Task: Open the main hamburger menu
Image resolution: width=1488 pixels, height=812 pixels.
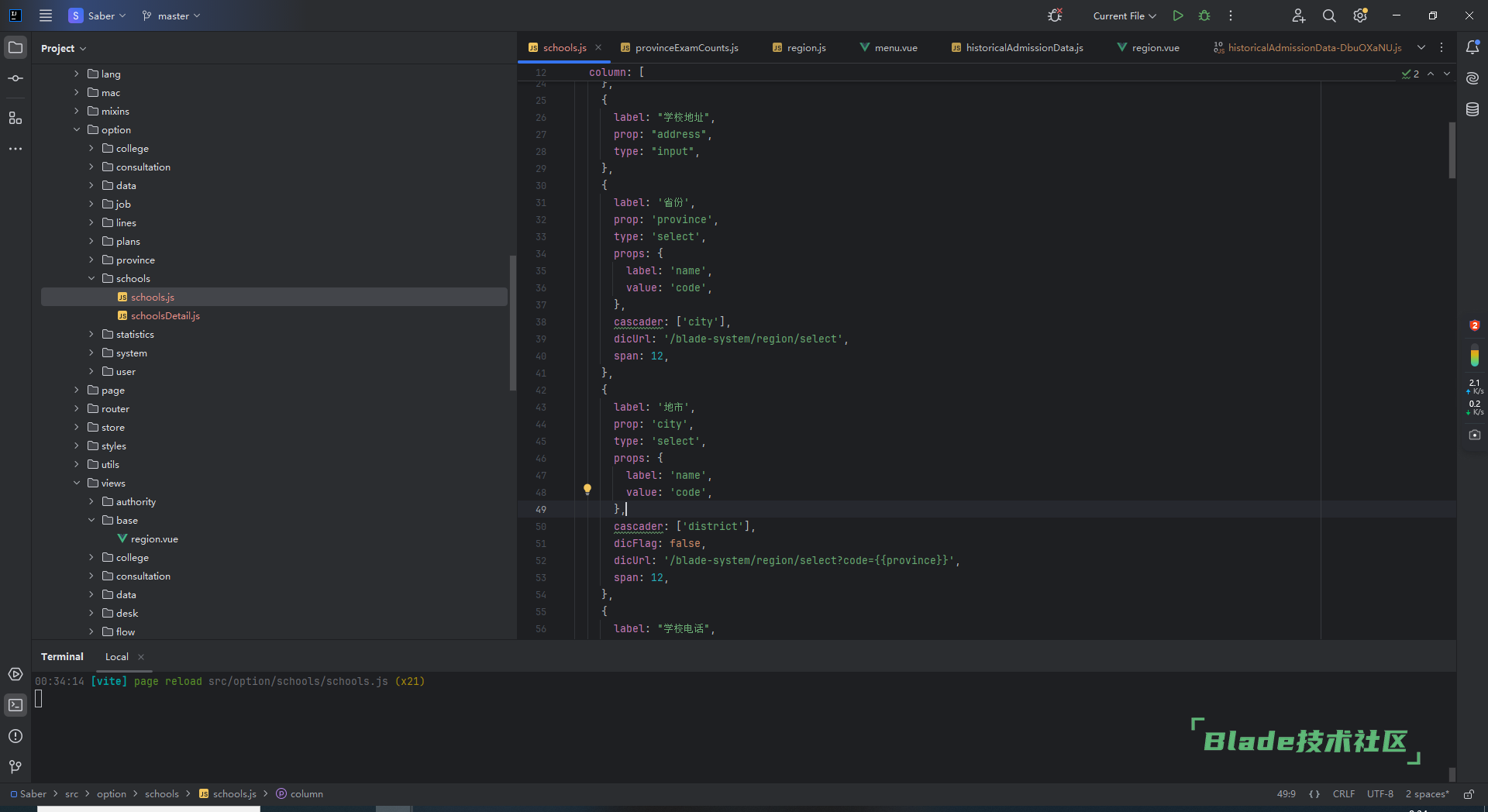Action: click(46, 15)
